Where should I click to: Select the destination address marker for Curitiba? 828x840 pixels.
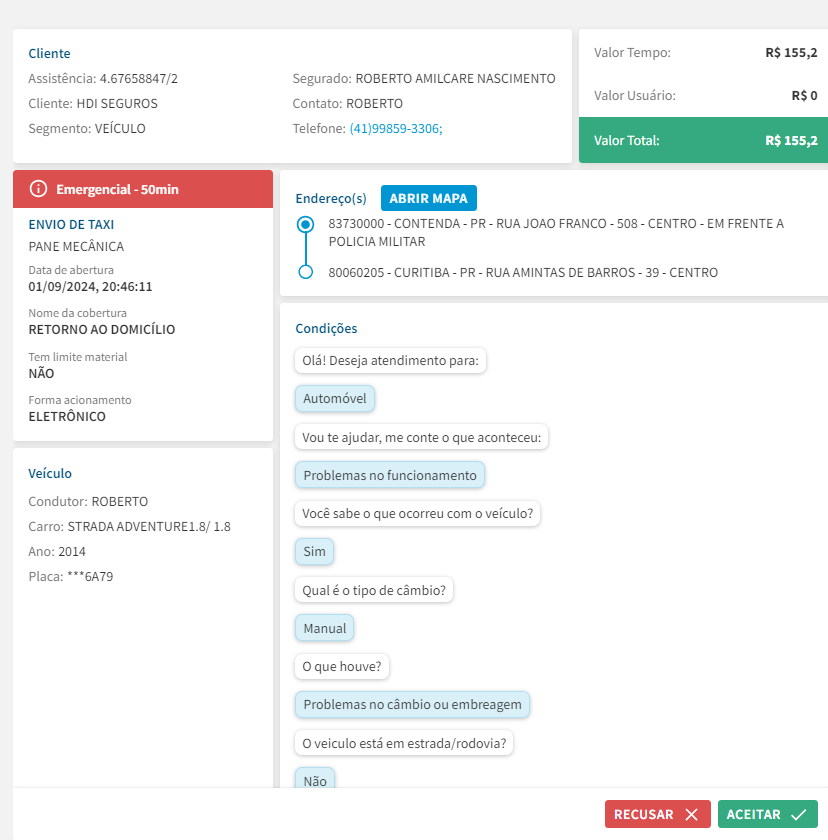[x=306, y=272]
